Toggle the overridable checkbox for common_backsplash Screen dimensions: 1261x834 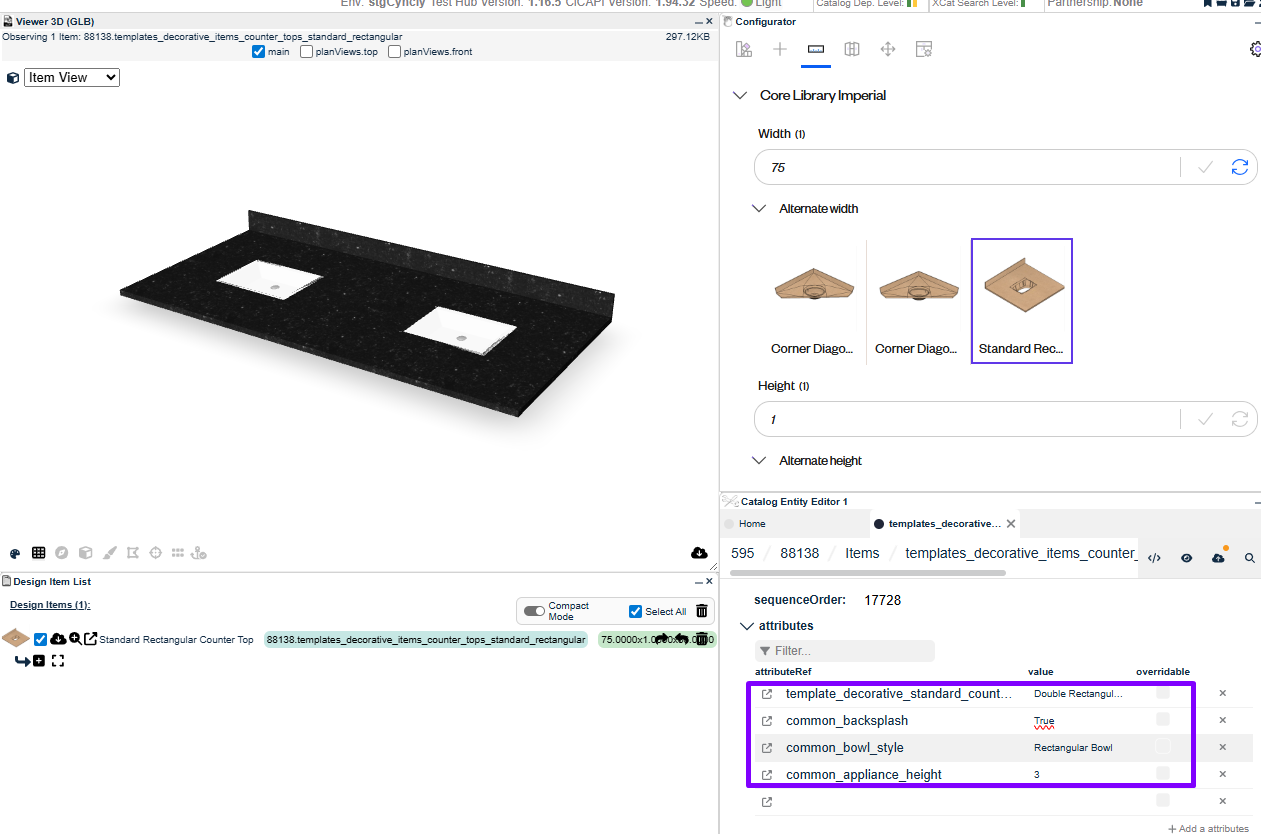click(x=1163, y=720)
